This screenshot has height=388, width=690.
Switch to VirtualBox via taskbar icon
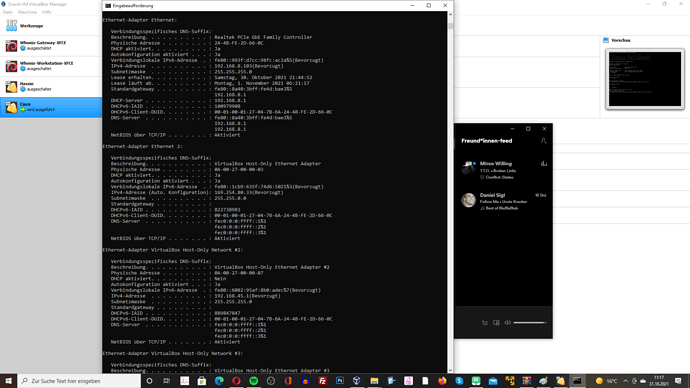[357, 381]
